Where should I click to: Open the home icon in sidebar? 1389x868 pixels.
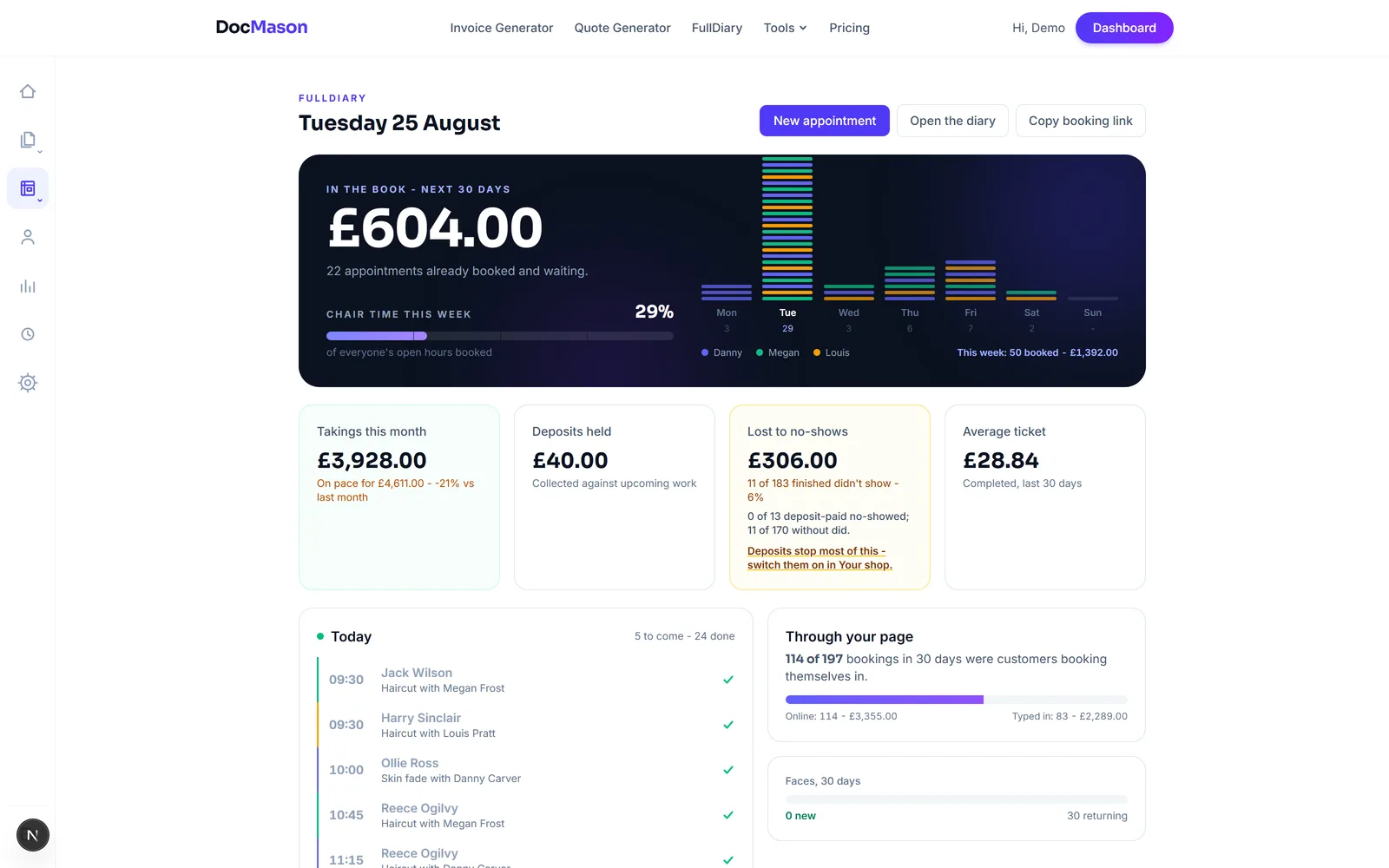(x=28, y=91)
